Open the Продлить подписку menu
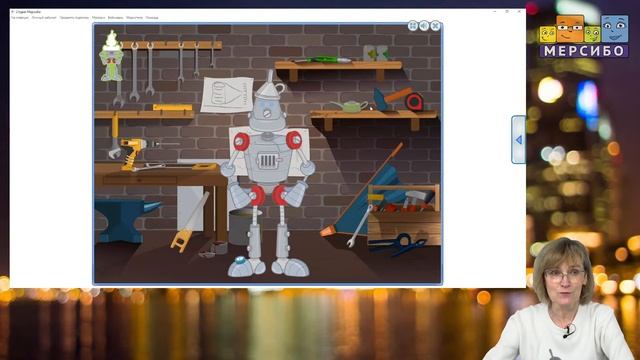This screenshot has height=360, width=640. pyautogui.click(x=74, y=18)
